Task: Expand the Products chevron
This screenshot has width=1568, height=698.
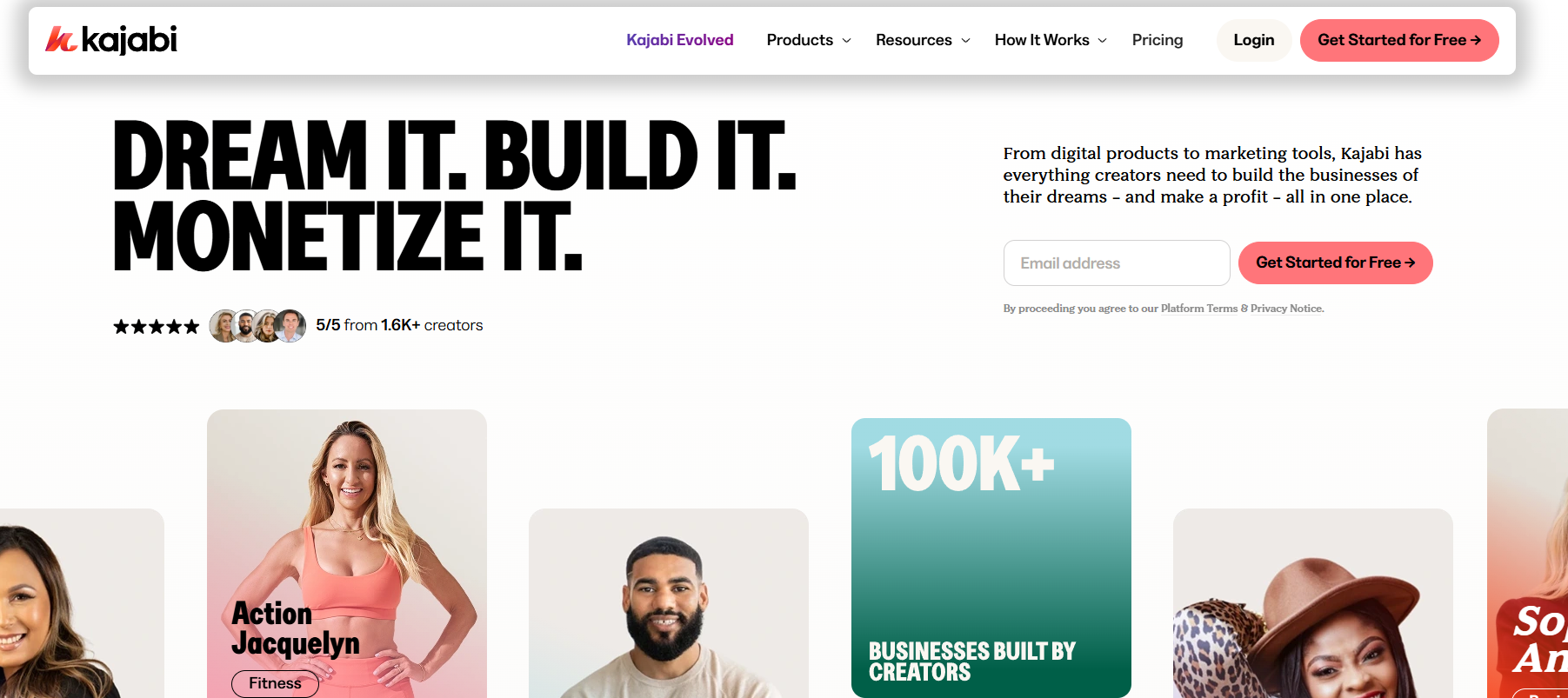Action: [846, 41]
